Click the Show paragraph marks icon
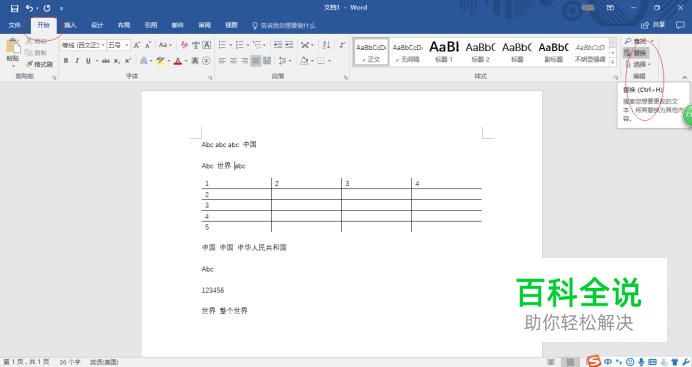692x367 pixels. coord(342,45)
